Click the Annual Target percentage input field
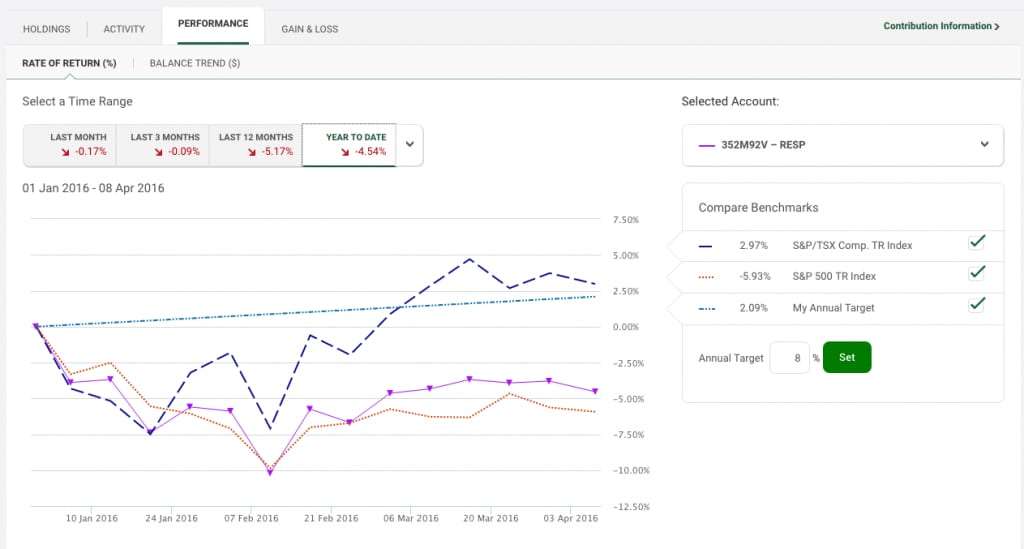The width and height of the screenshot is (1024, 549). click(790, 358)
